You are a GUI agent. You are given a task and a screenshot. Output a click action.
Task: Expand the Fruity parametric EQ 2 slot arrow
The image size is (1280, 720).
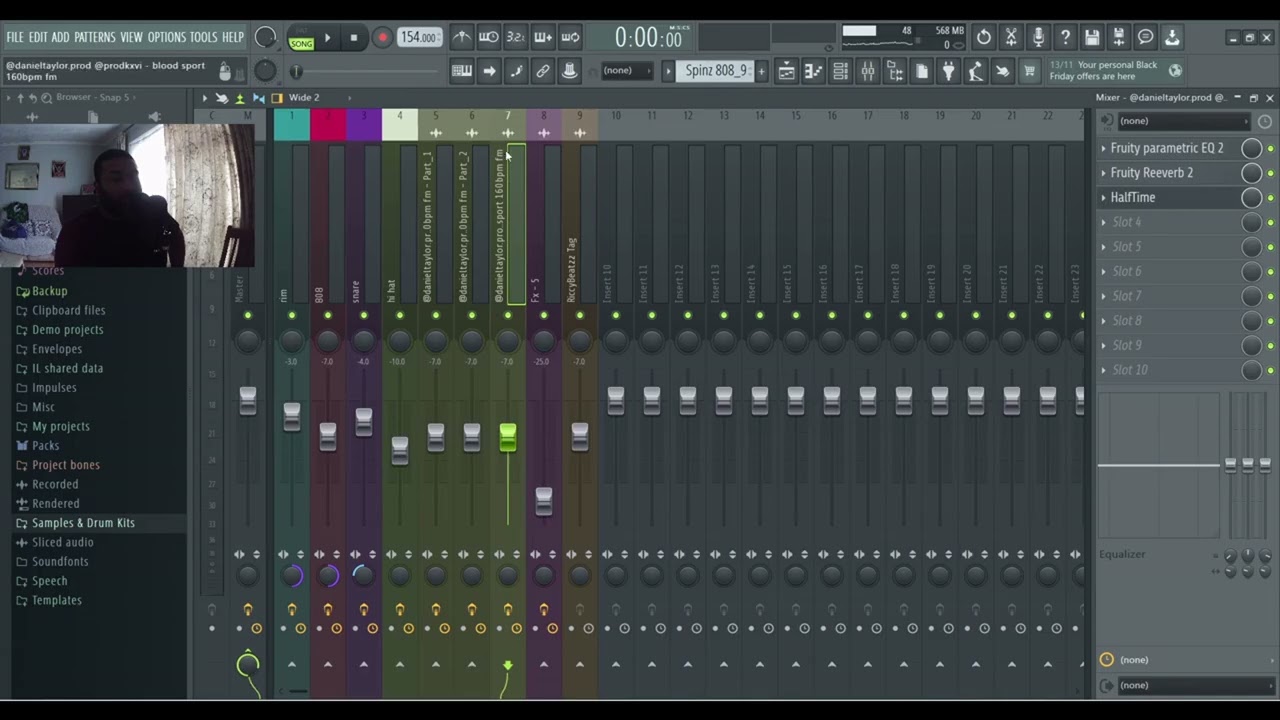[1104, 148]
